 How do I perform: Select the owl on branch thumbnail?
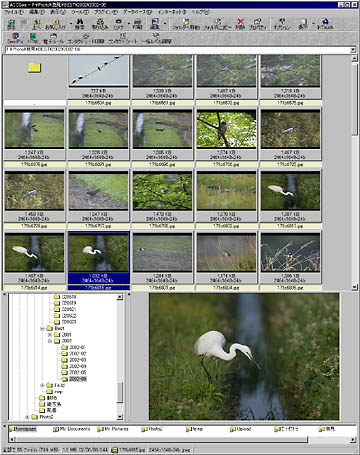pos(226,129)
